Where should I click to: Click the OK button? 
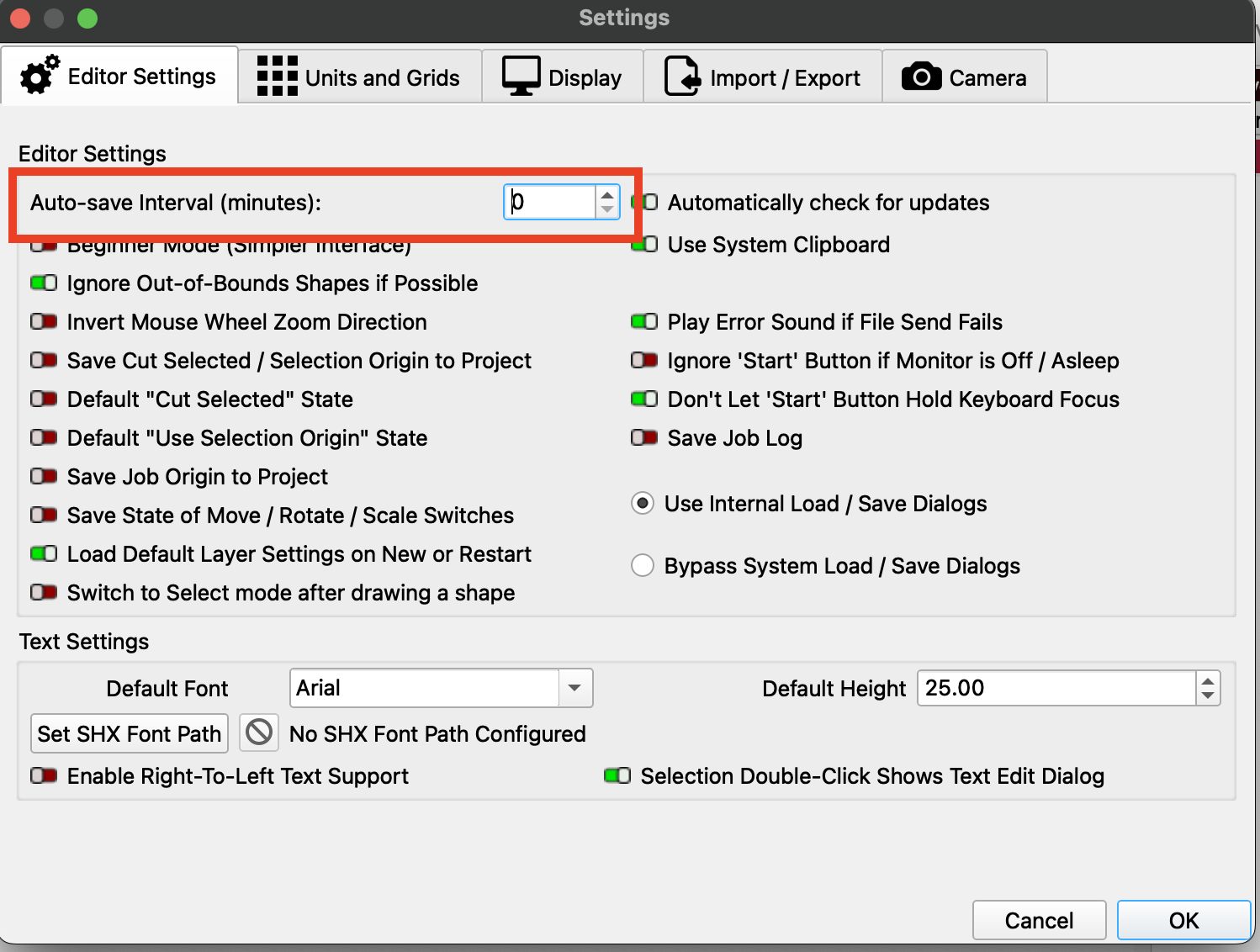point(1183,920)
